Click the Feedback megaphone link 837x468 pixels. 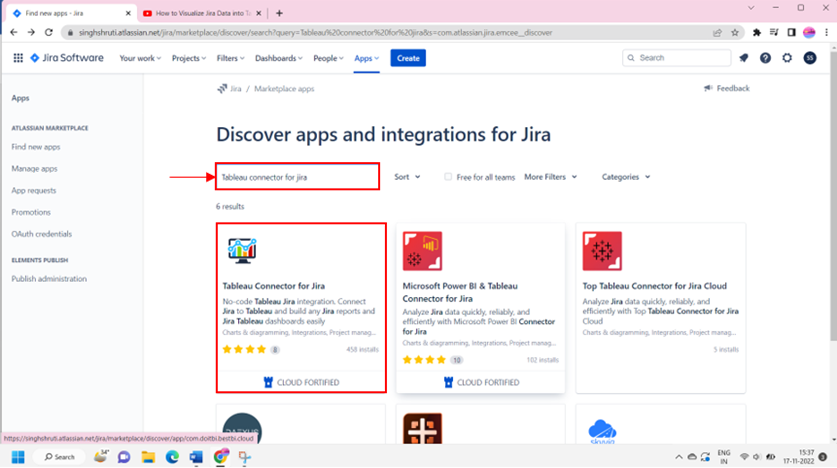(x=727, y=88)
